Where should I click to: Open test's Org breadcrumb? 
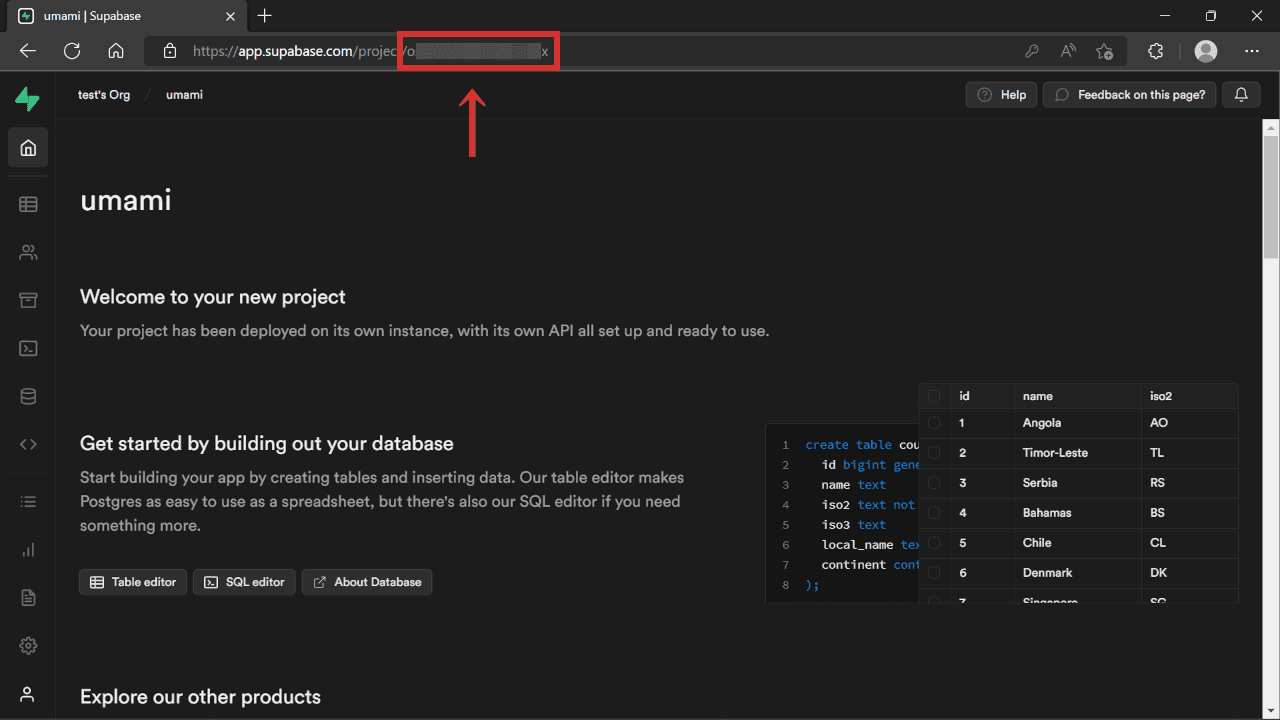coord(104,94)
